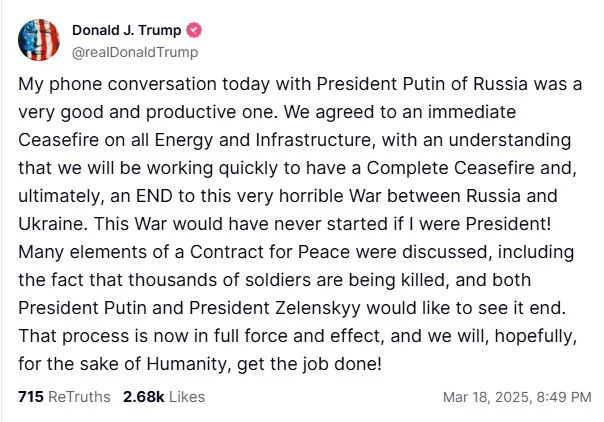Open the flag-themed profile avatar

[39, 40]
